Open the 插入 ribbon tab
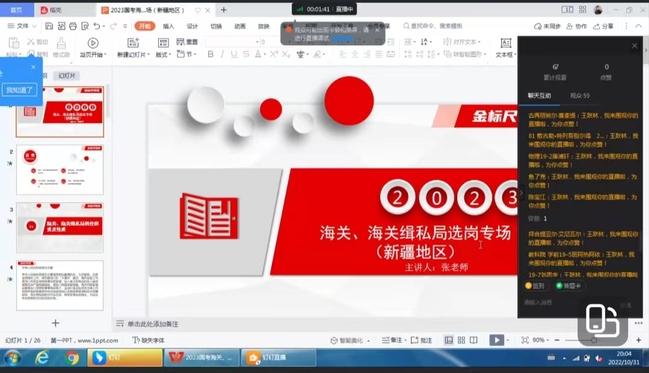The height and width of the screenshot is (373, 649). 168,26
